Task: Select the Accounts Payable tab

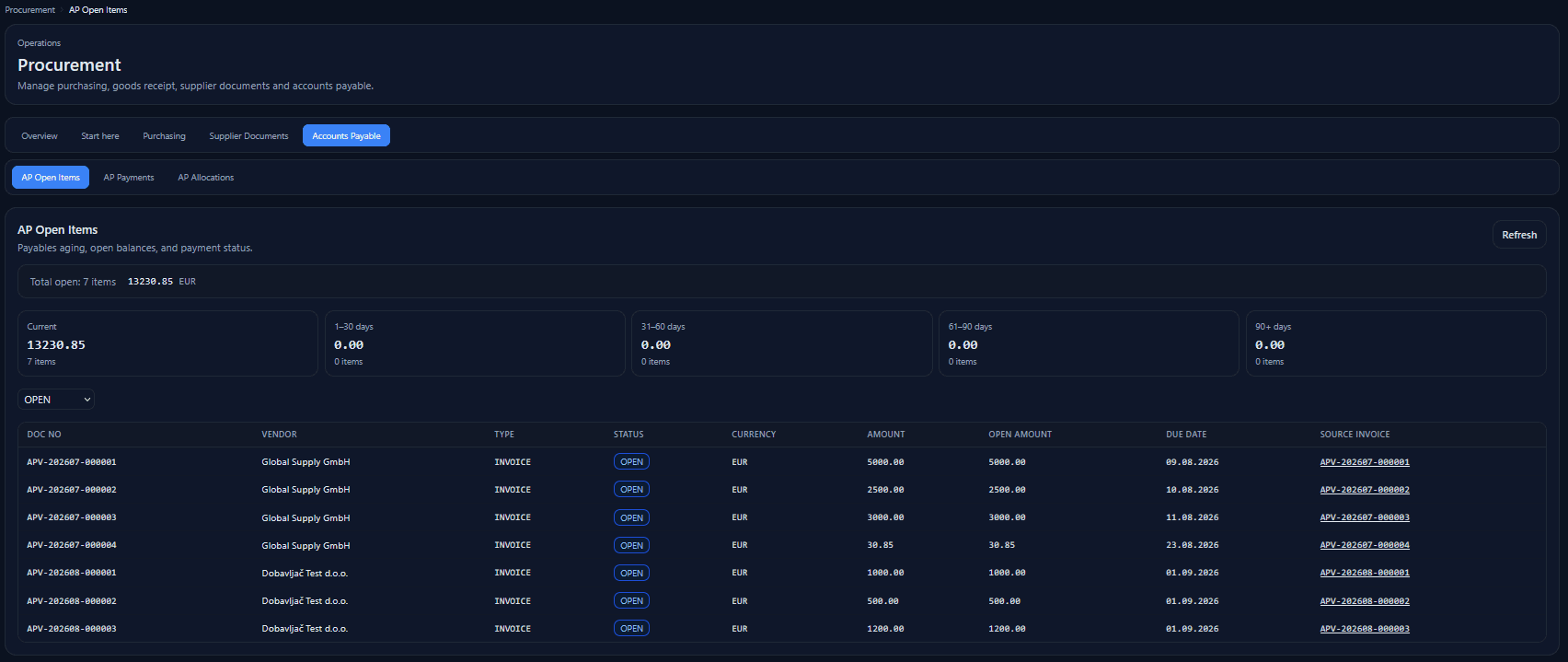Action: coord(346,136)
